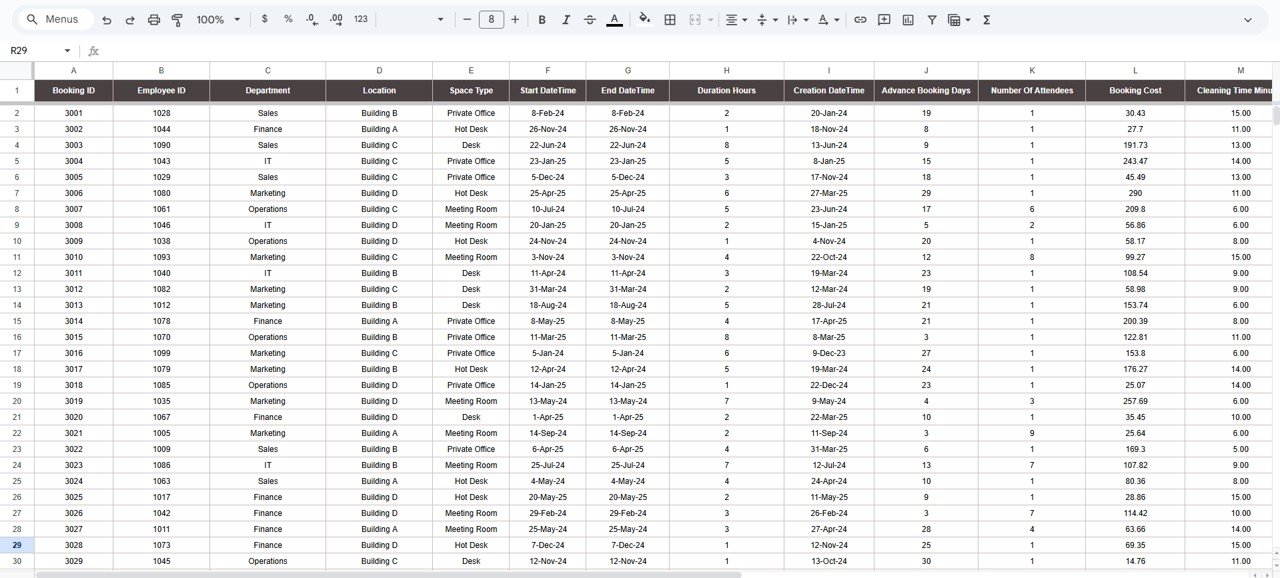Open the Menus search box
1280x578 pixels.
coord(58,20)
